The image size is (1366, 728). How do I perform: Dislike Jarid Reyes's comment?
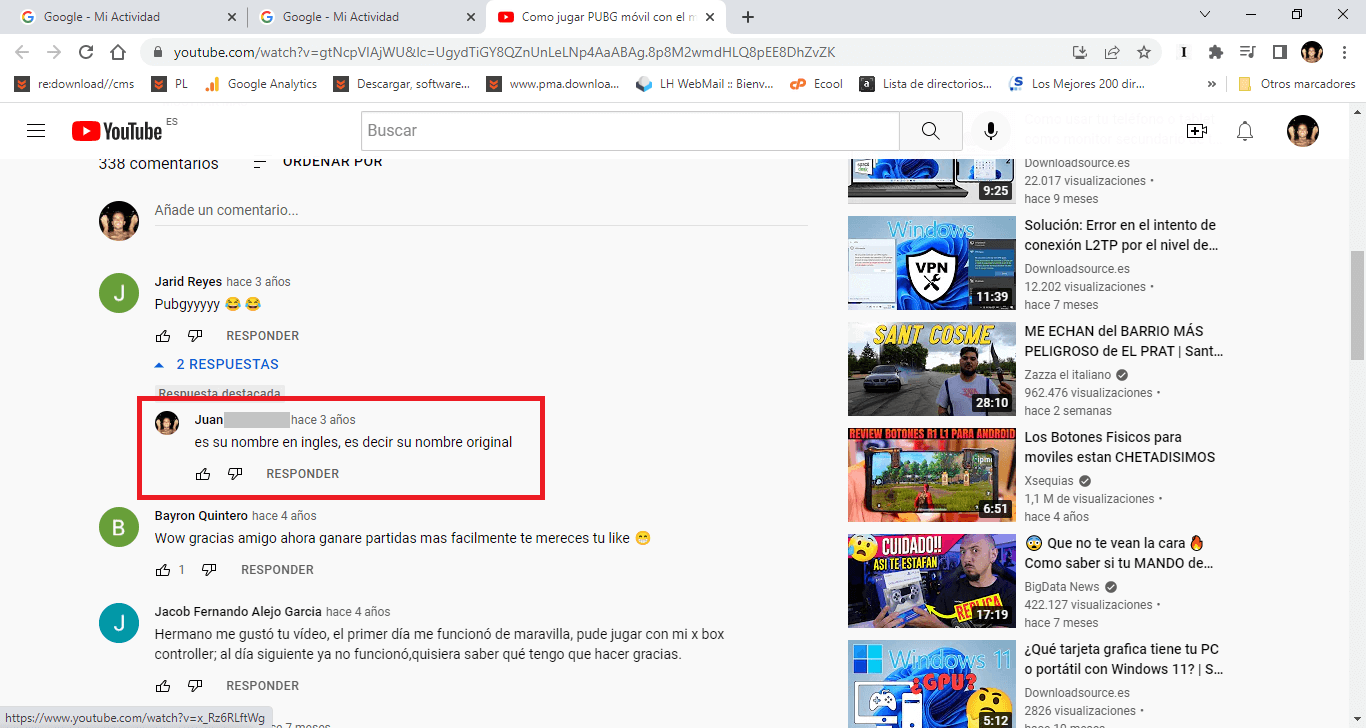(x=195, y=336)
